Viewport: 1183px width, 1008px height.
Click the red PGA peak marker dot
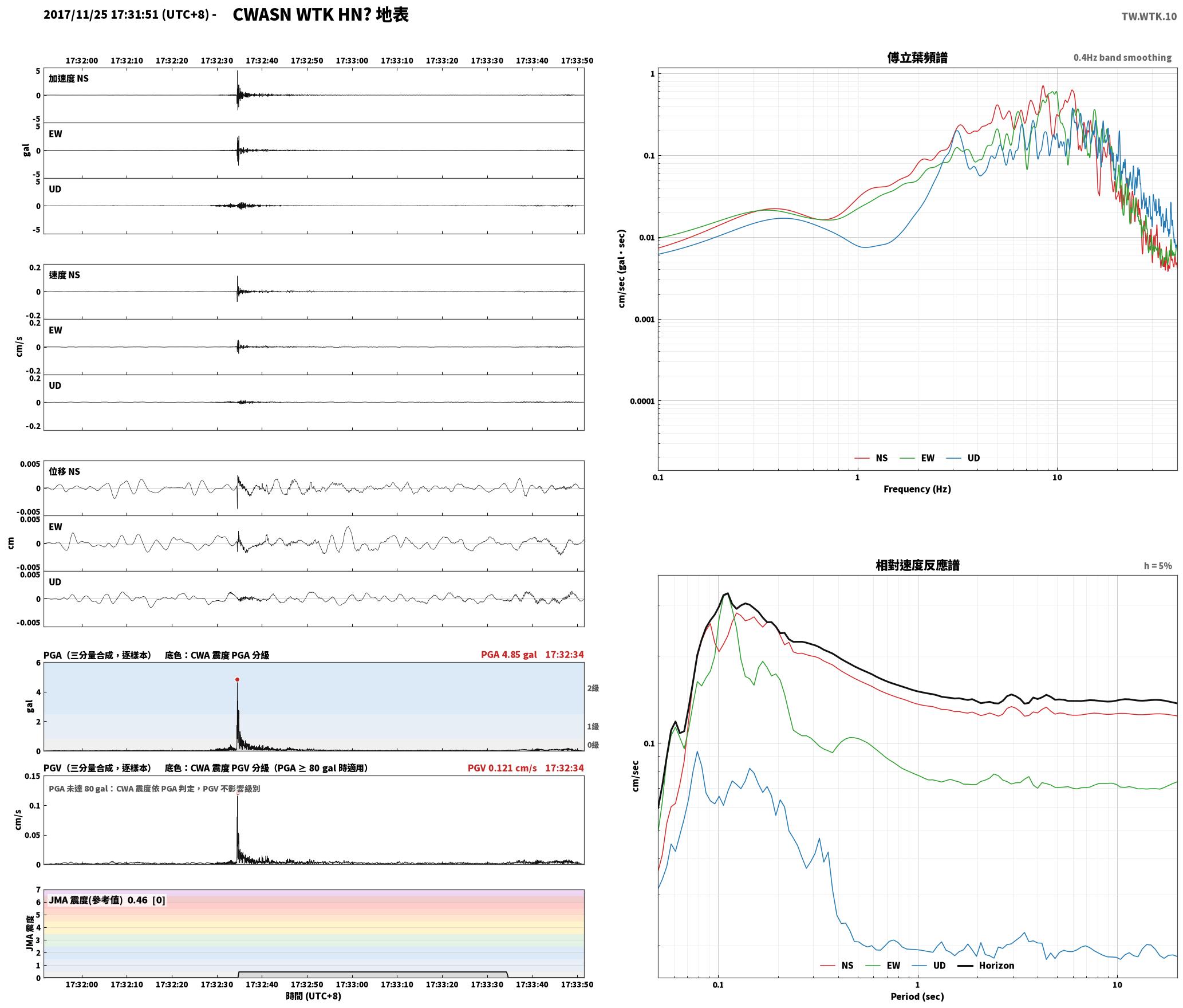237,680
